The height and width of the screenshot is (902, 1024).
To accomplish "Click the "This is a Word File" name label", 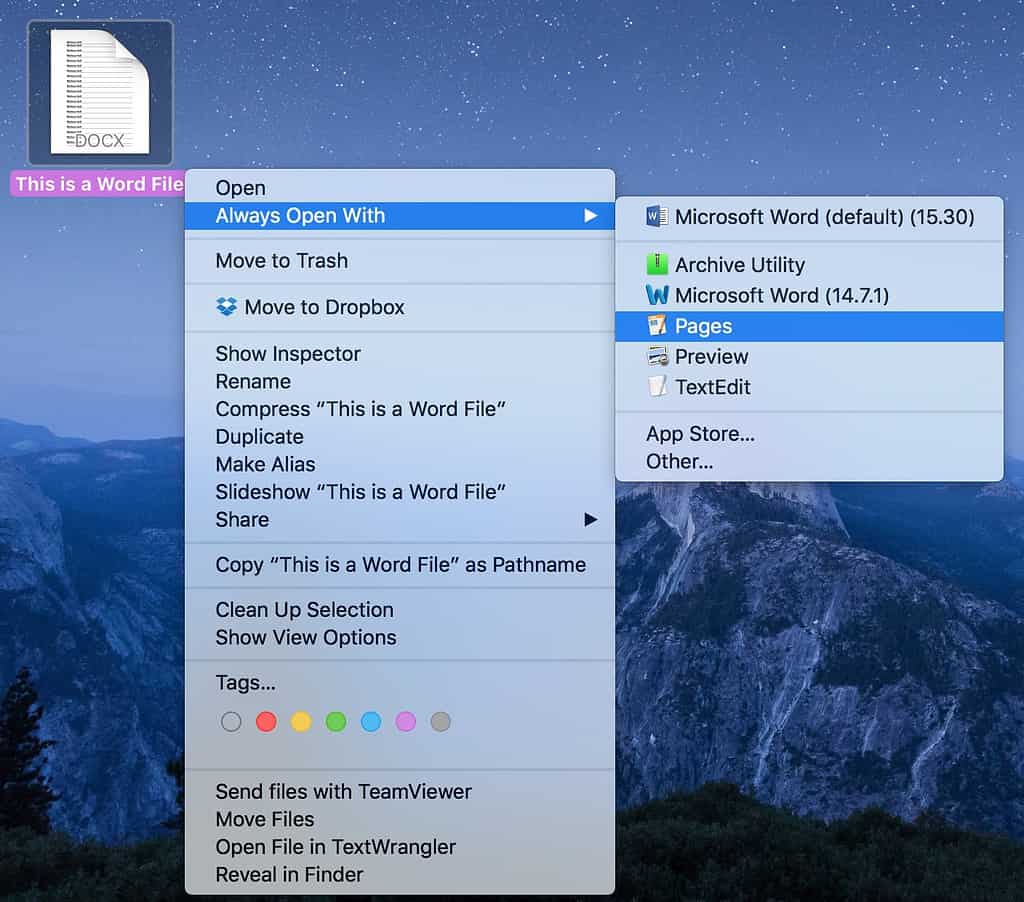I will tap(97, 184).
